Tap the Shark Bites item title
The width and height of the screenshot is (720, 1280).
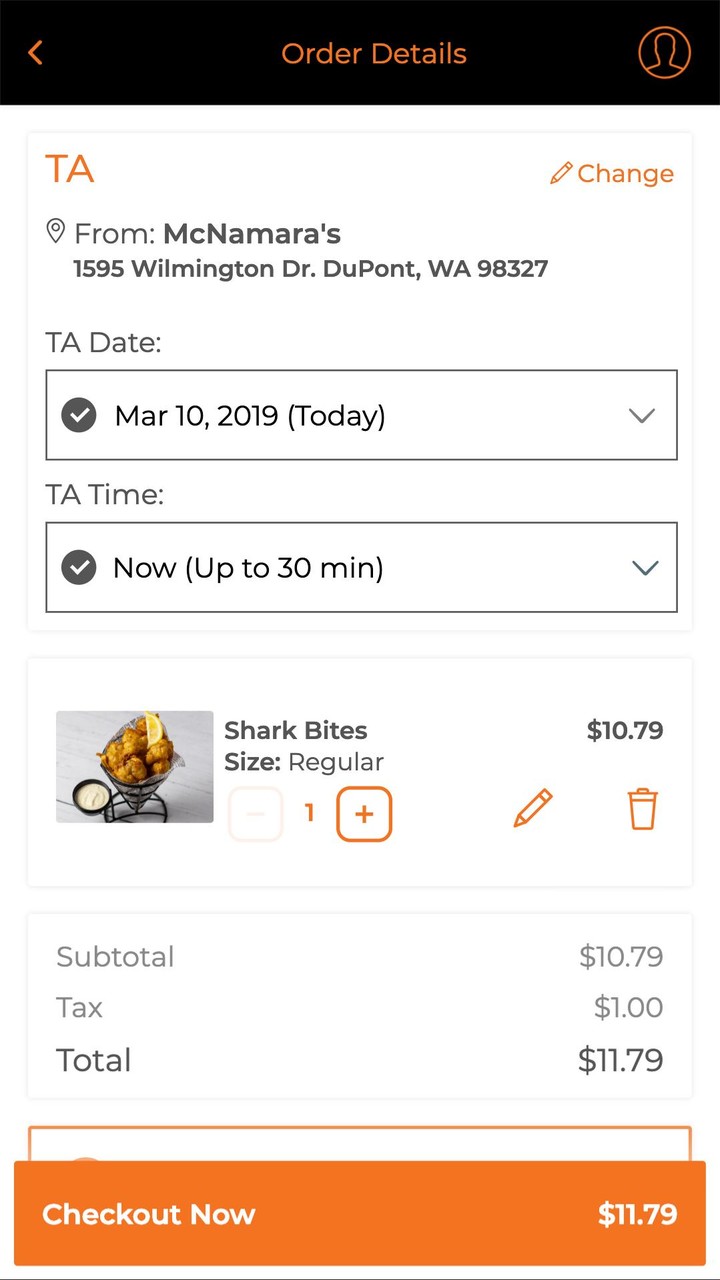[296, 730]
